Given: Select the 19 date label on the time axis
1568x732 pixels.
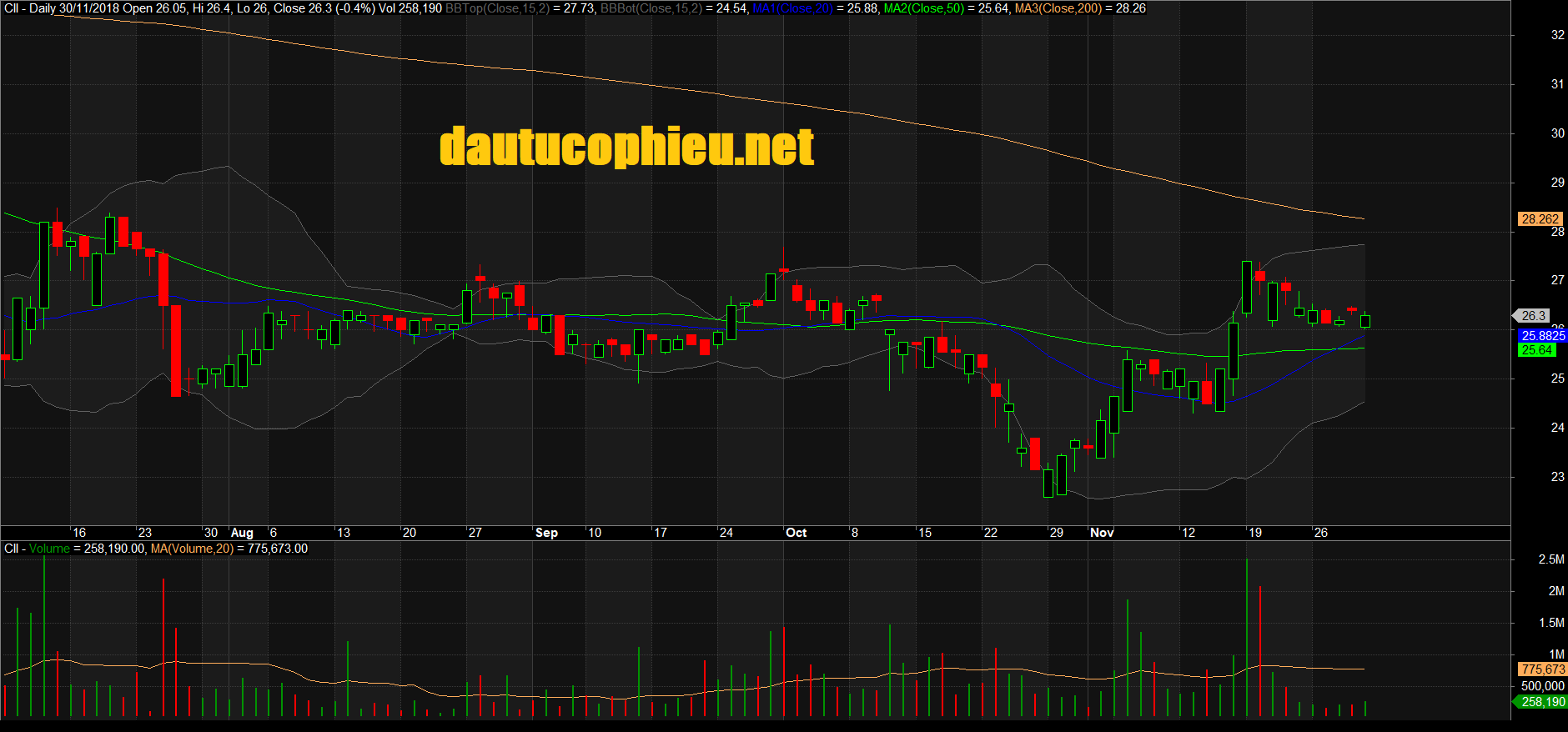Looking at the screenshot, I should coord(1255,533).
